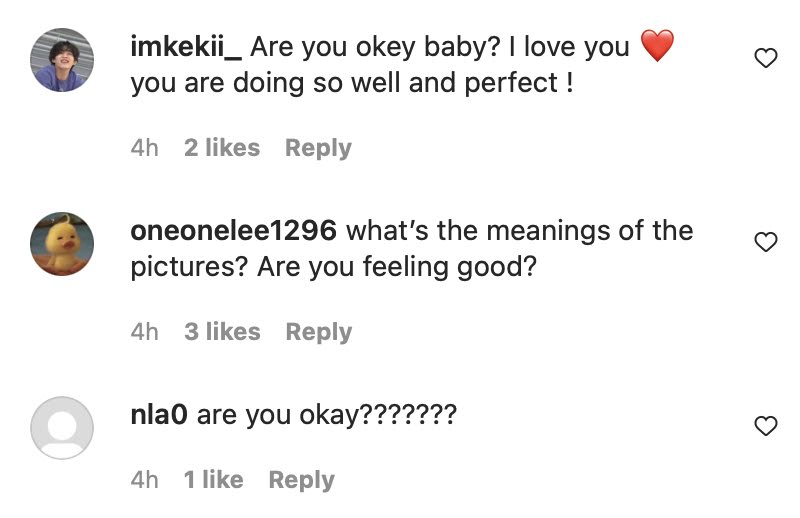This screenshot has width=800, height=518.
Task: Click the red heart emoji in imkekii_'s comment
Action: pos(657,46)
